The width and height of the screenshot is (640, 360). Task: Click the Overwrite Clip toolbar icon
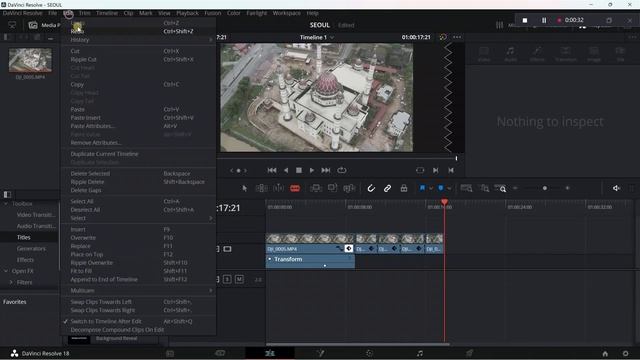[332, 188]
